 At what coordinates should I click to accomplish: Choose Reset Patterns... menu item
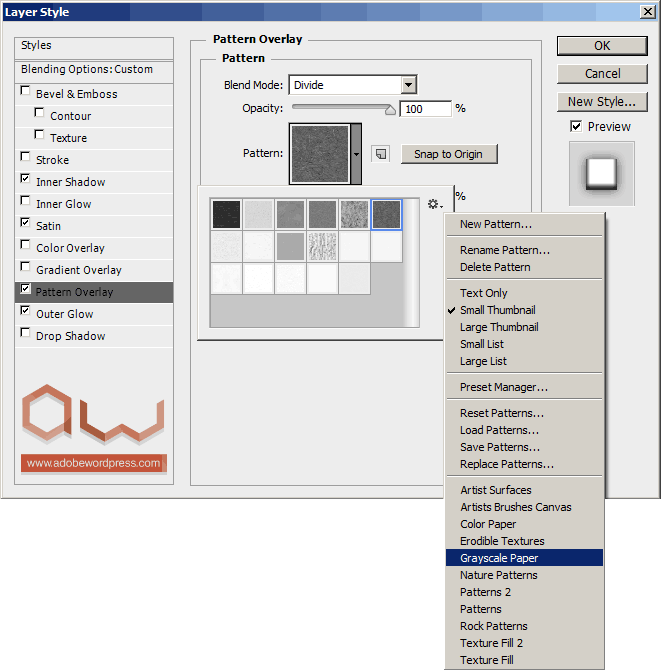(x=524, y=413)
